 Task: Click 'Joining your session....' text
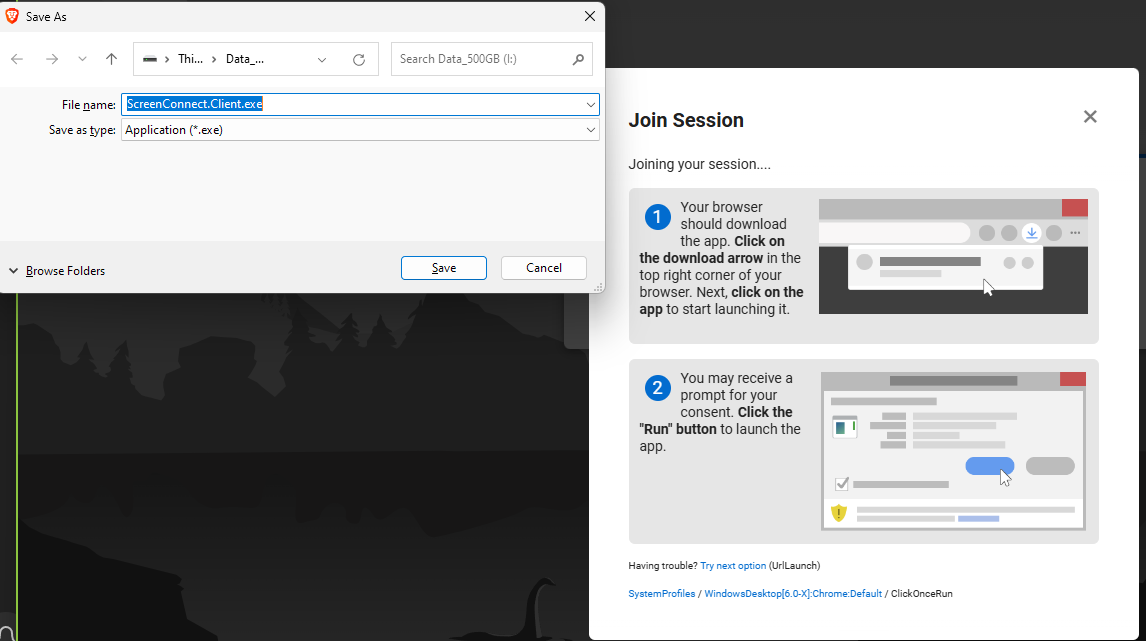coord(699,164)
